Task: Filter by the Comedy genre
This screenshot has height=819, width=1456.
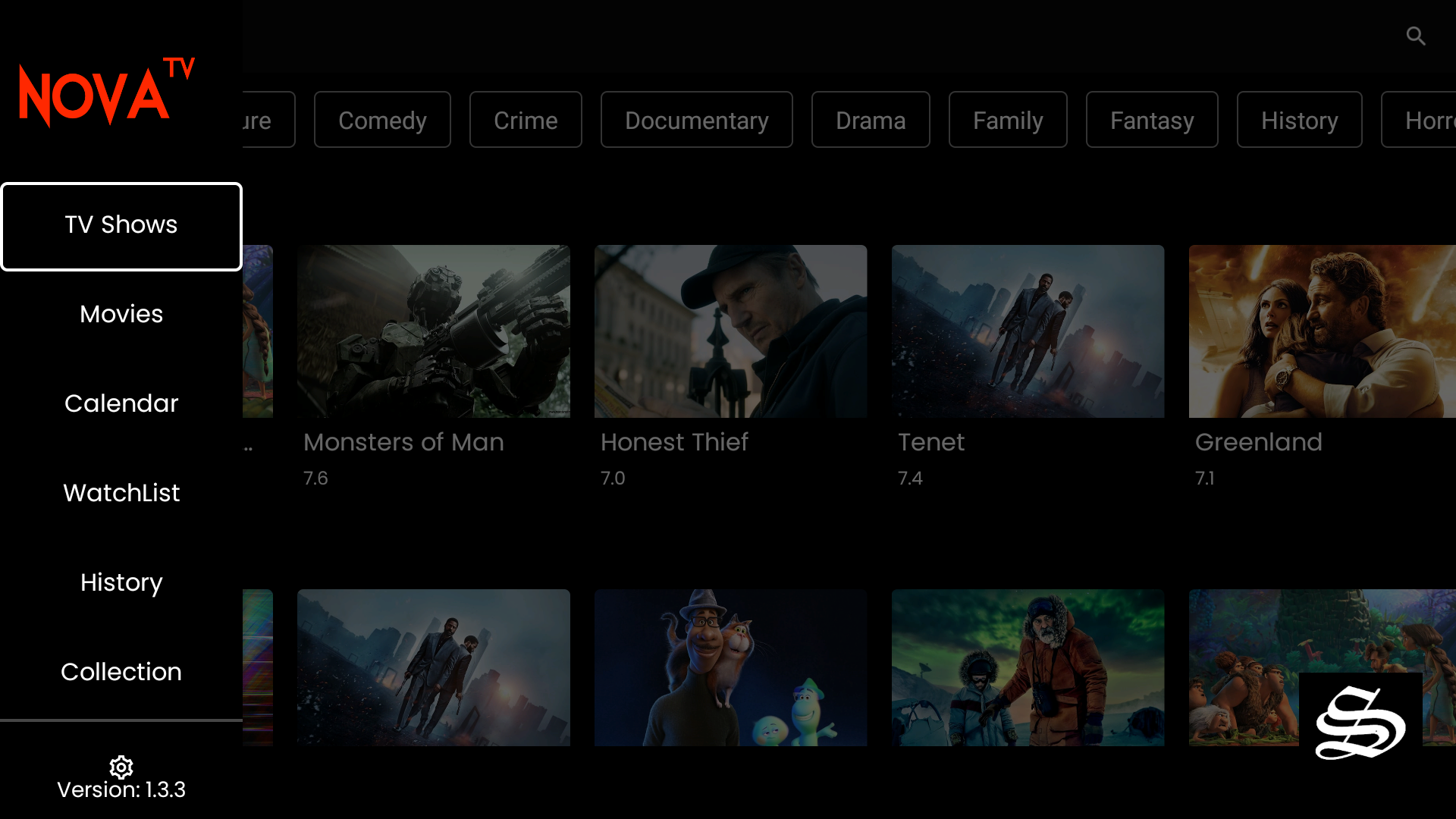Action: [x=382, y=120]
